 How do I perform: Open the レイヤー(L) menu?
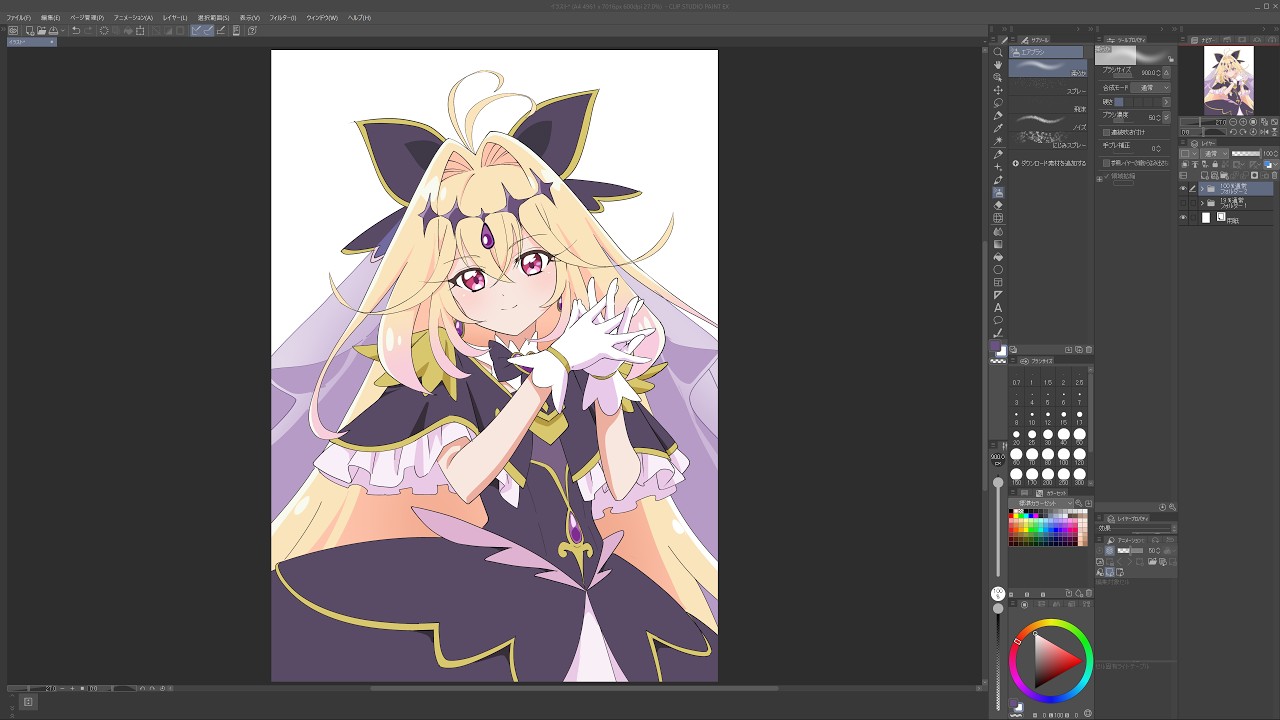(x=175, y=18)
